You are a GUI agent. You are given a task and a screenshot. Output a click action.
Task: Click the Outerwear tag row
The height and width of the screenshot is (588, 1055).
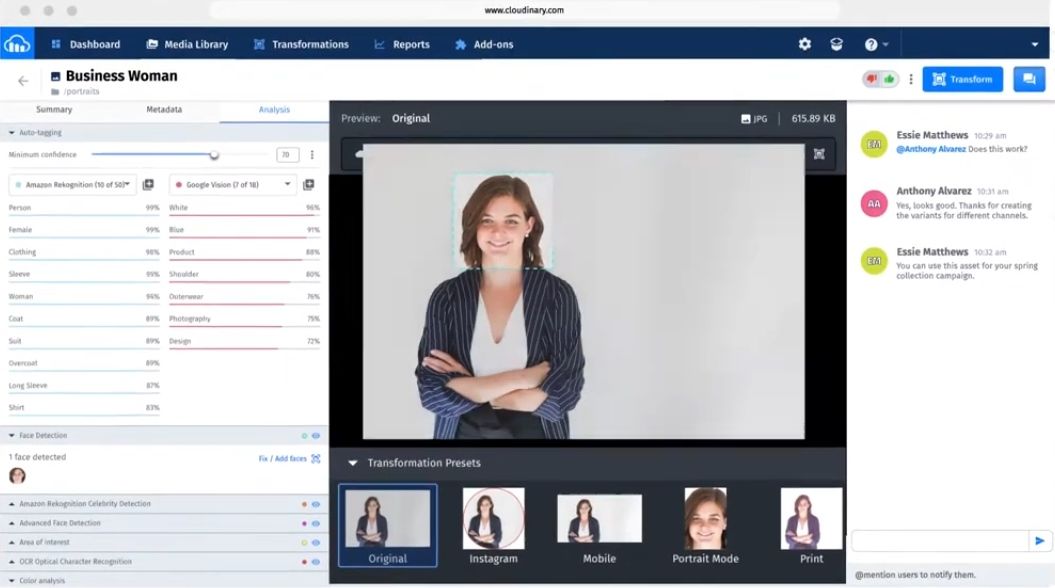(244, 297)
